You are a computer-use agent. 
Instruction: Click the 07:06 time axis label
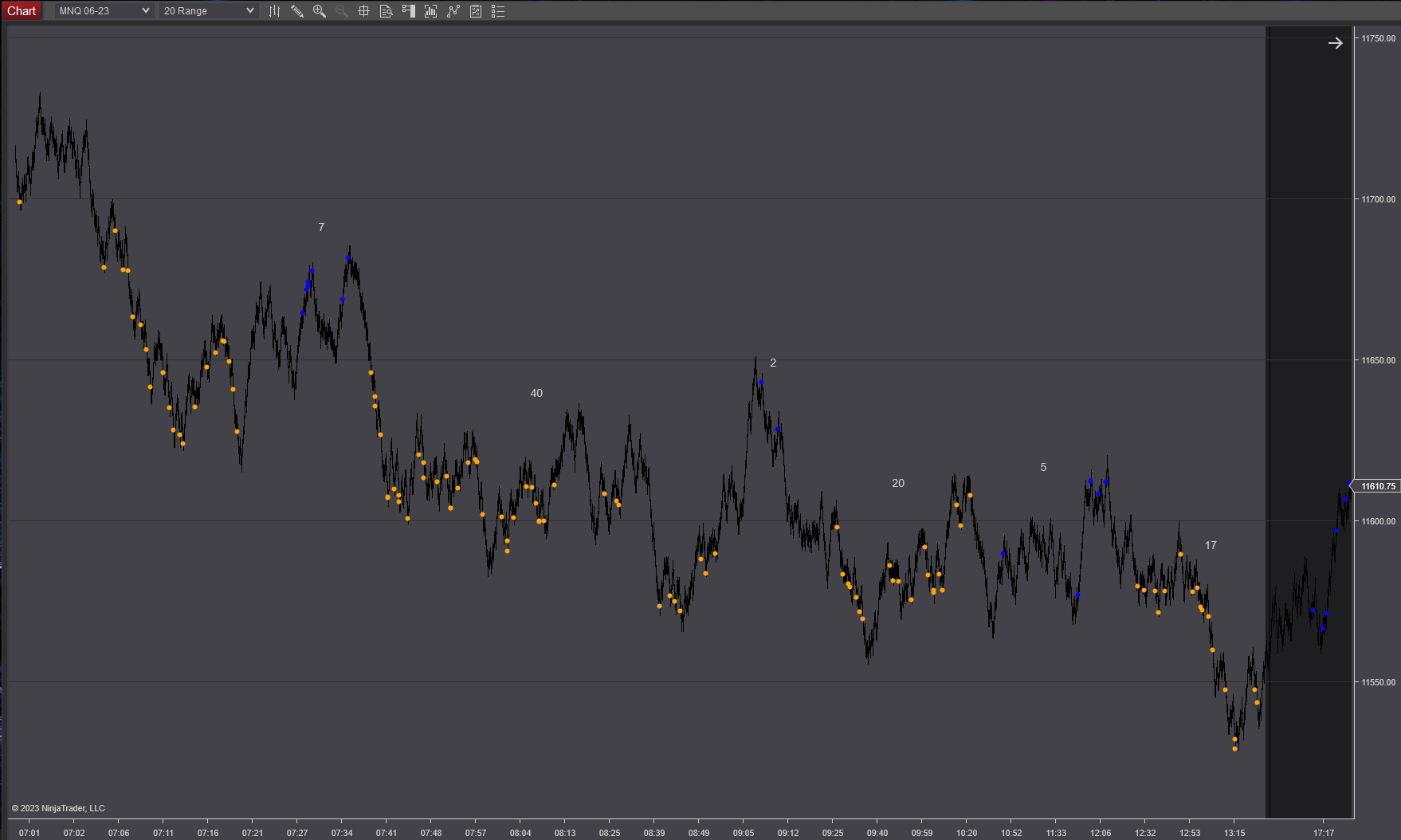119,833
